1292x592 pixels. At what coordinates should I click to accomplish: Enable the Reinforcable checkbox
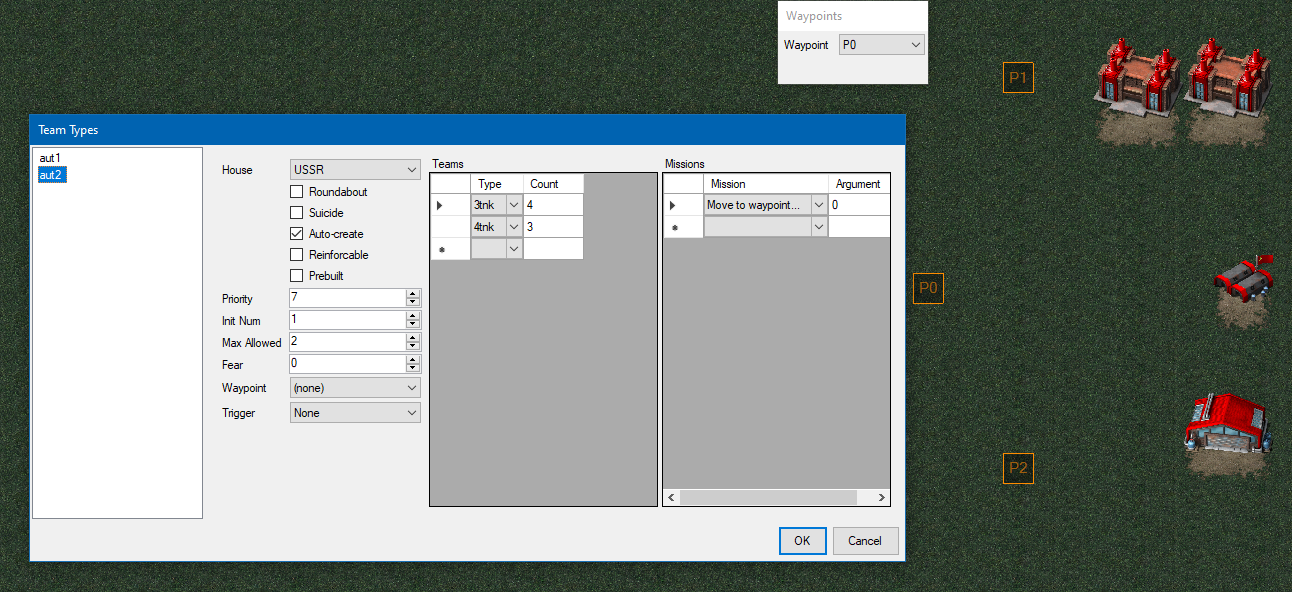296,255
